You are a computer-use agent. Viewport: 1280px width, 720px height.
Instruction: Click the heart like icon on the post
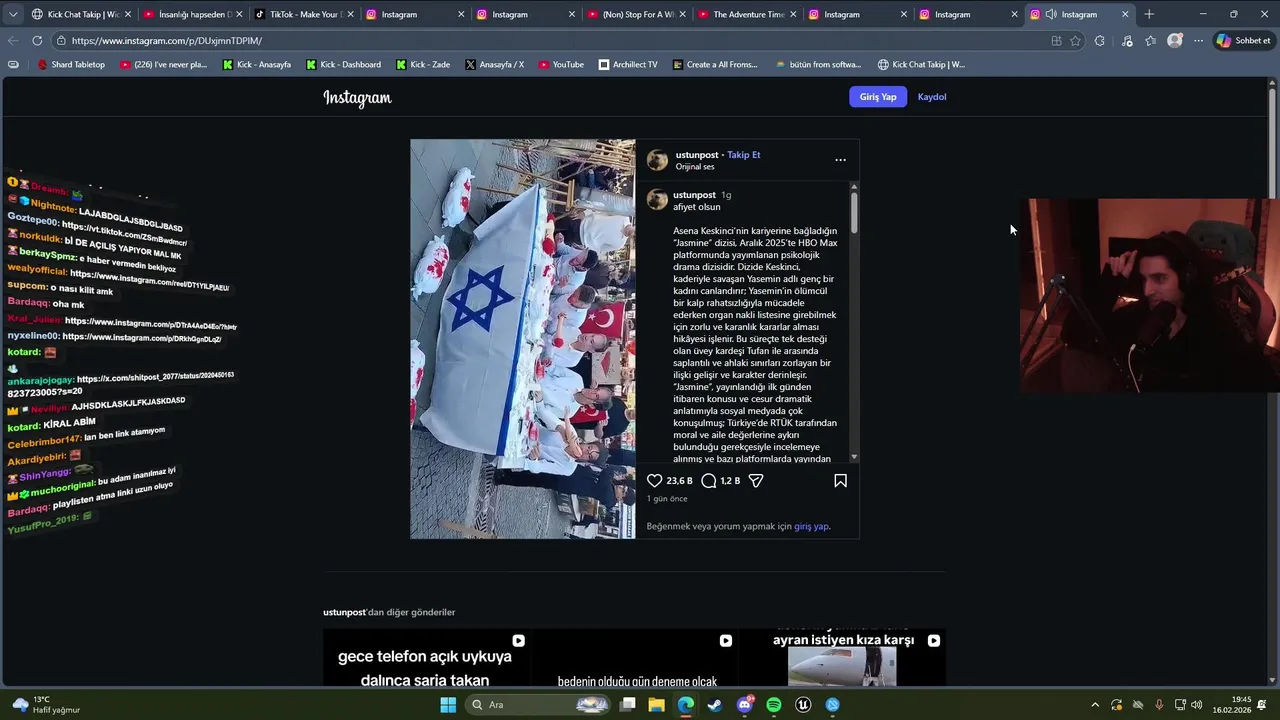(655, 481)
